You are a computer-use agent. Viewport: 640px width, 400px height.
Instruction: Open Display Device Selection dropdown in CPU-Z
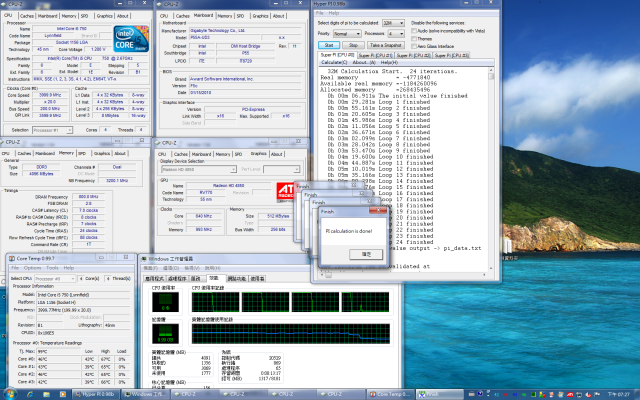tap(199, 169)
